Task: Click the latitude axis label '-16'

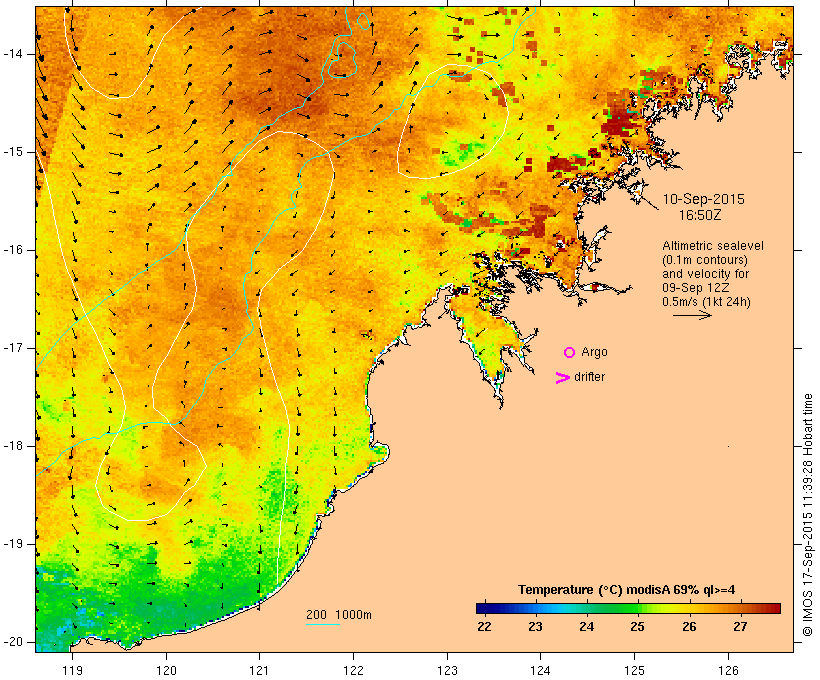Action: point(13,250)
